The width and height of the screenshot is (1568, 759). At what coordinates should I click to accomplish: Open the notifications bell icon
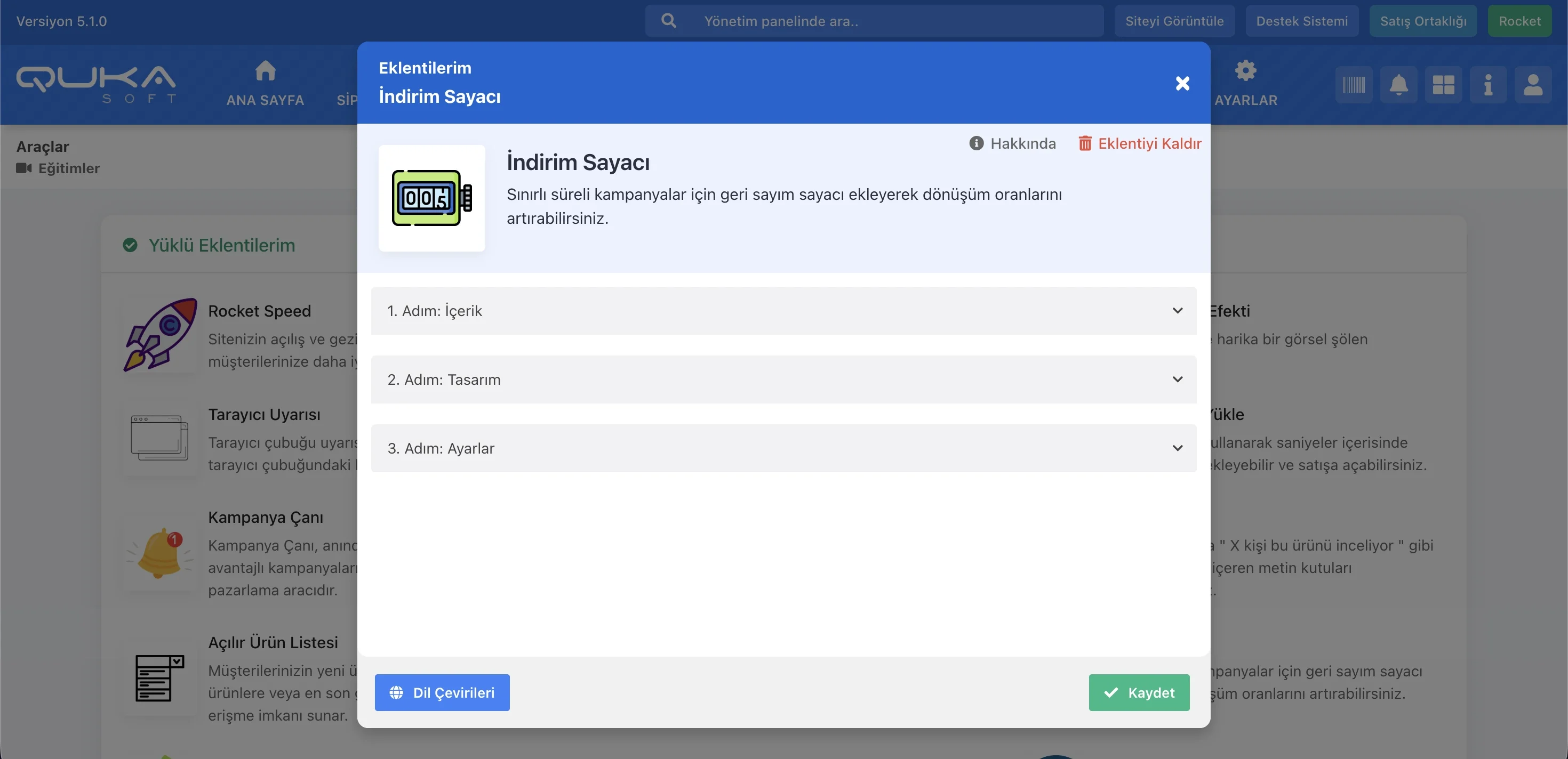(x=1398, y=85)
